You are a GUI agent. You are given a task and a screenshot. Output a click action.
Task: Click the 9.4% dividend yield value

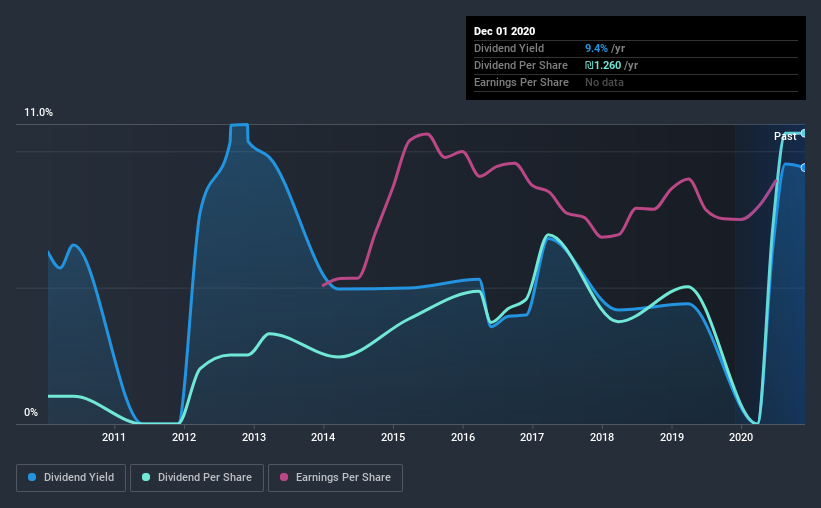tap(596, 48)
